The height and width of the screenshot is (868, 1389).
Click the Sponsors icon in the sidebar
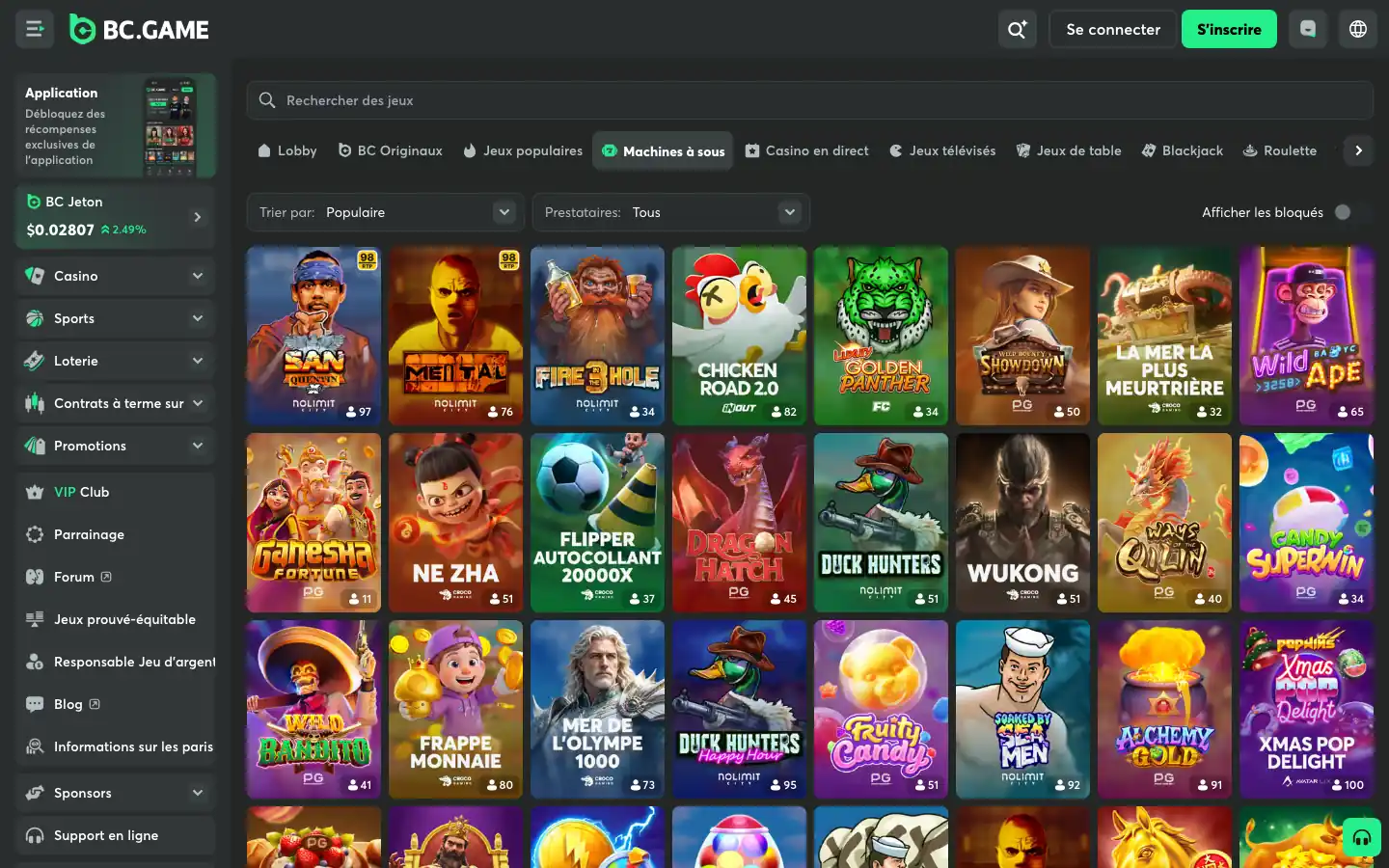pyautogui.click(x=35, y=793)
